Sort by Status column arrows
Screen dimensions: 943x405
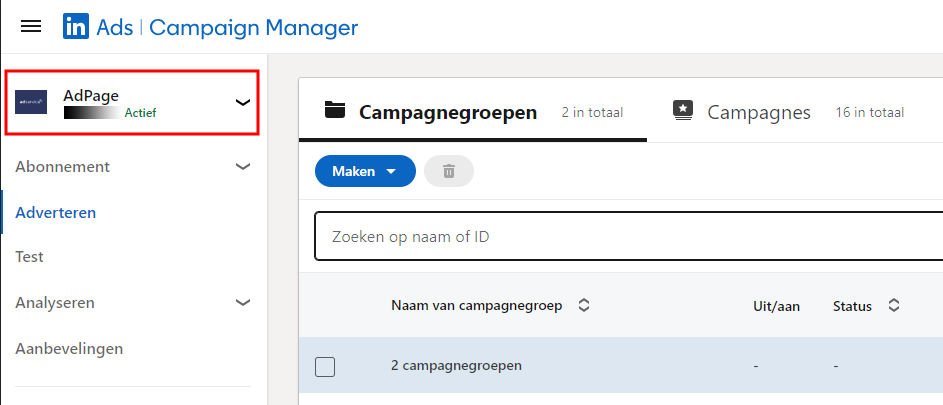coord(894,305)
